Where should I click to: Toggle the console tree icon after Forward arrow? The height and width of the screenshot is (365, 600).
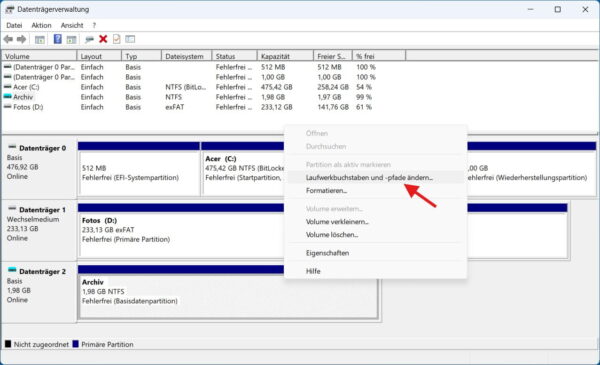[40, 39]
